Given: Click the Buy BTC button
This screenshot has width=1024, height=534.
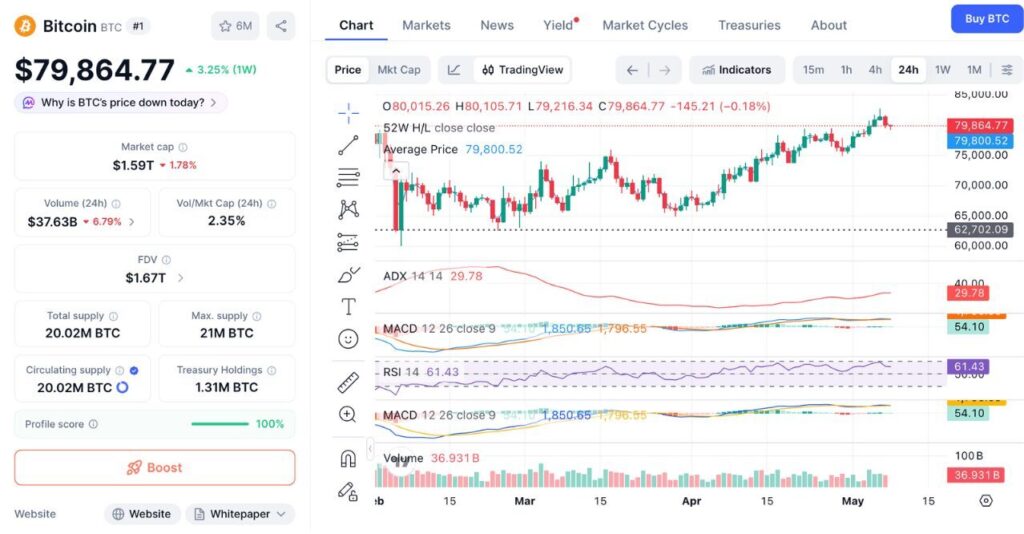Looking at the screenshot, I should 987,19.
